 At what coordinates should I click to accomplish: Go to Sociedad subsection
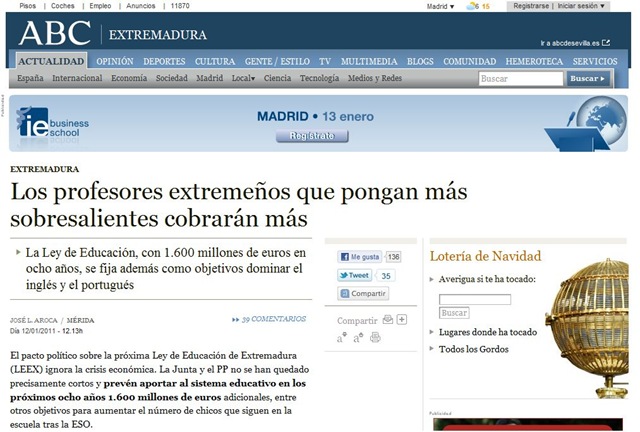(171, 78)
